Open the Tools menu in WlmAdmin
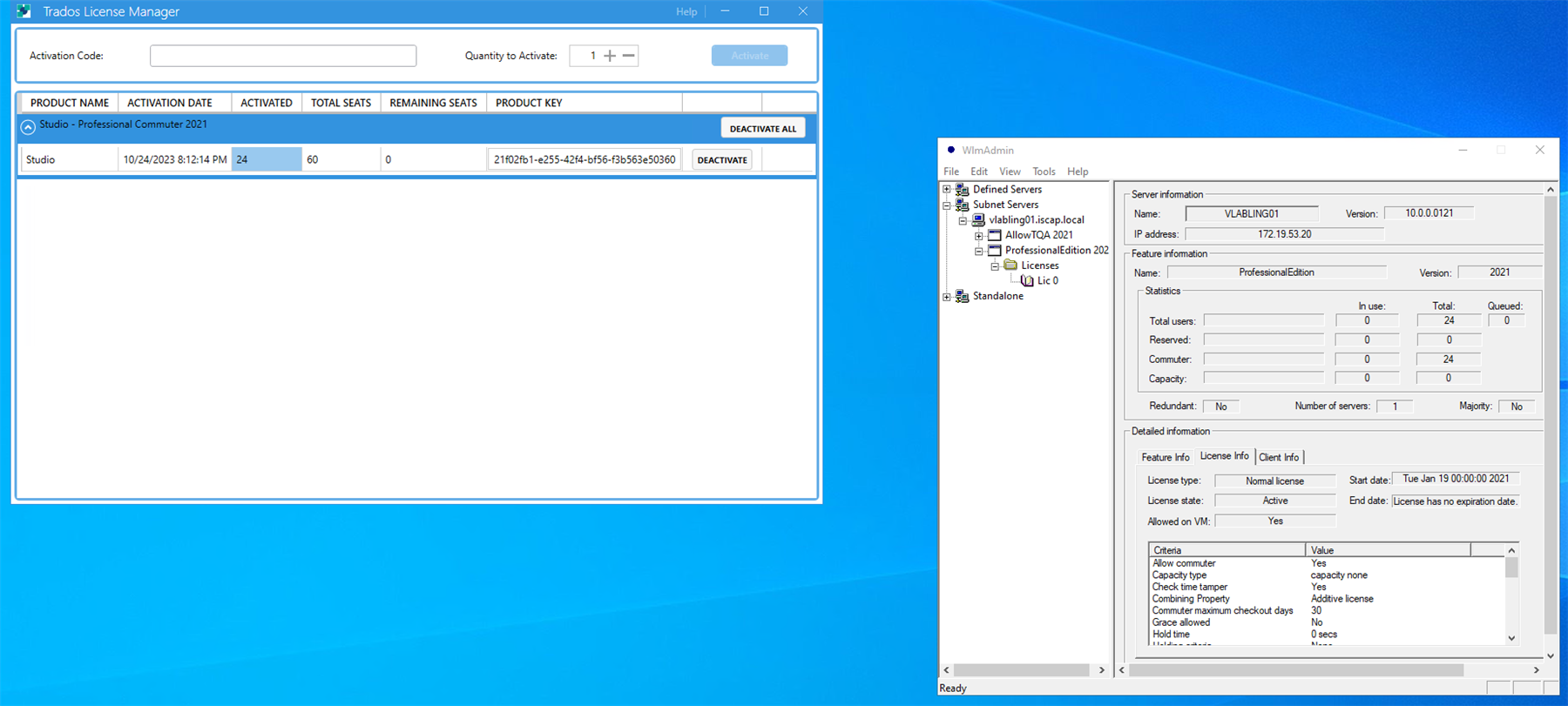Screen dimensions: 1568x706 (x=1044, y=171)
